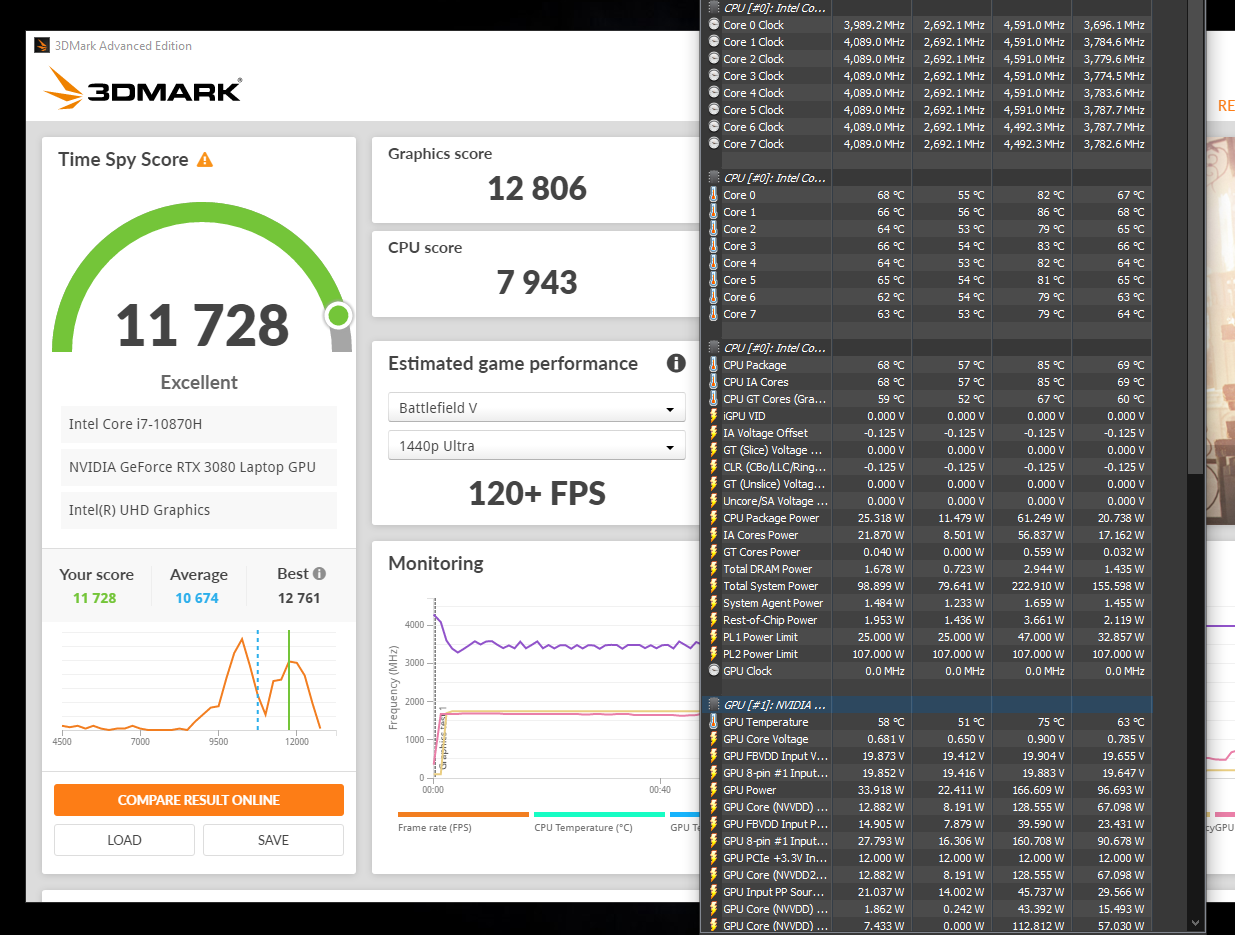This screenshot has width=1235, height=935.
Task: Click the lightning icon for IA Voltage Offset
Action: [x=713, y=433]
